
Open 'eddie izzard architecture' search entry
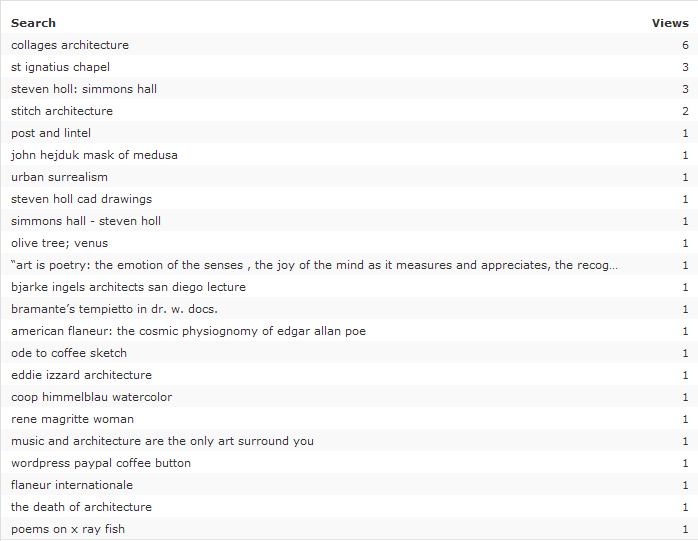(x=81, y=375)
